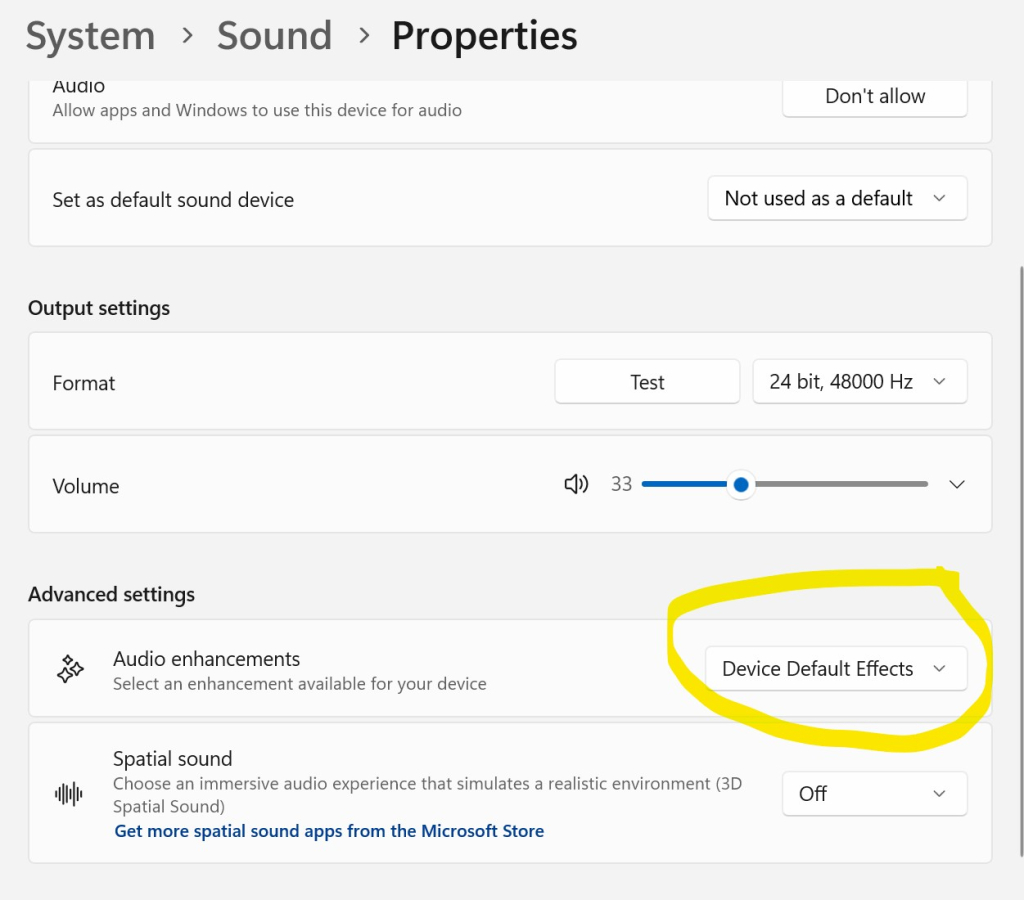Click the chevron separating System and Sound
This screenshot has height=900, width=1024.
186,36
